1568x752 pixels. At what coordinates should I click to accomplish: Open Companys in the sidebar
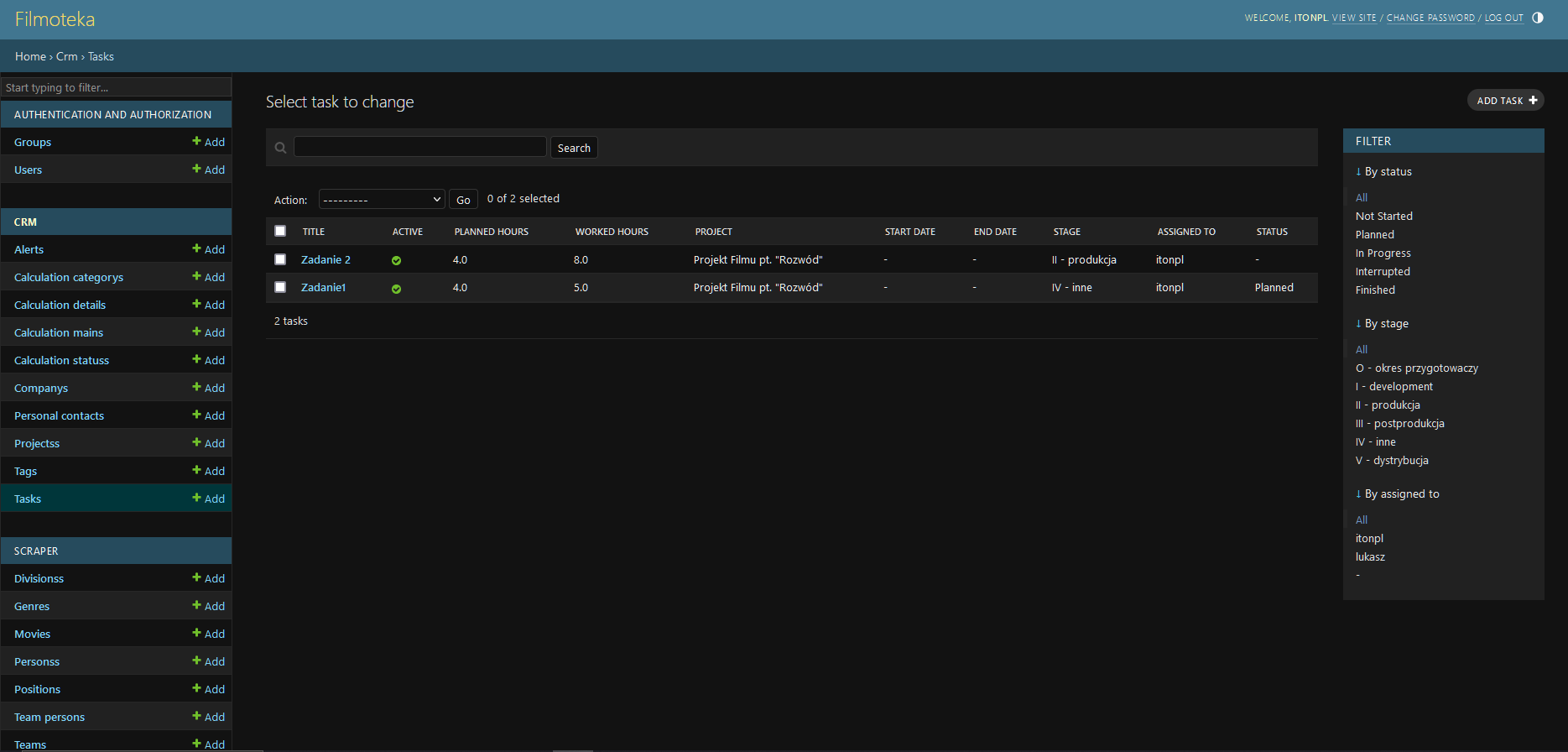[41, 388]
